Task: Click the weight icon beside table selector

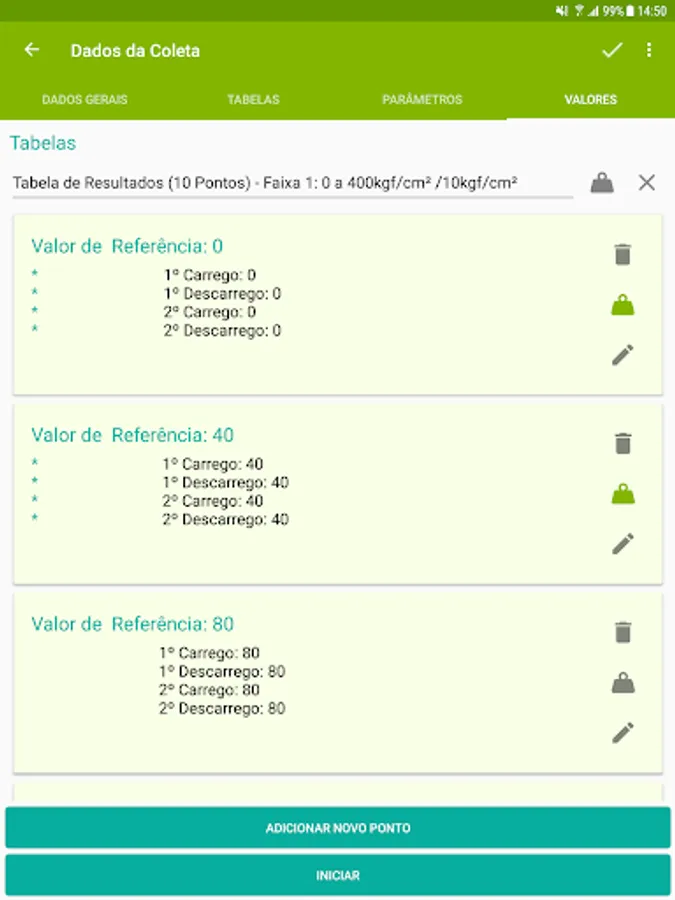Action: (602, 183)
